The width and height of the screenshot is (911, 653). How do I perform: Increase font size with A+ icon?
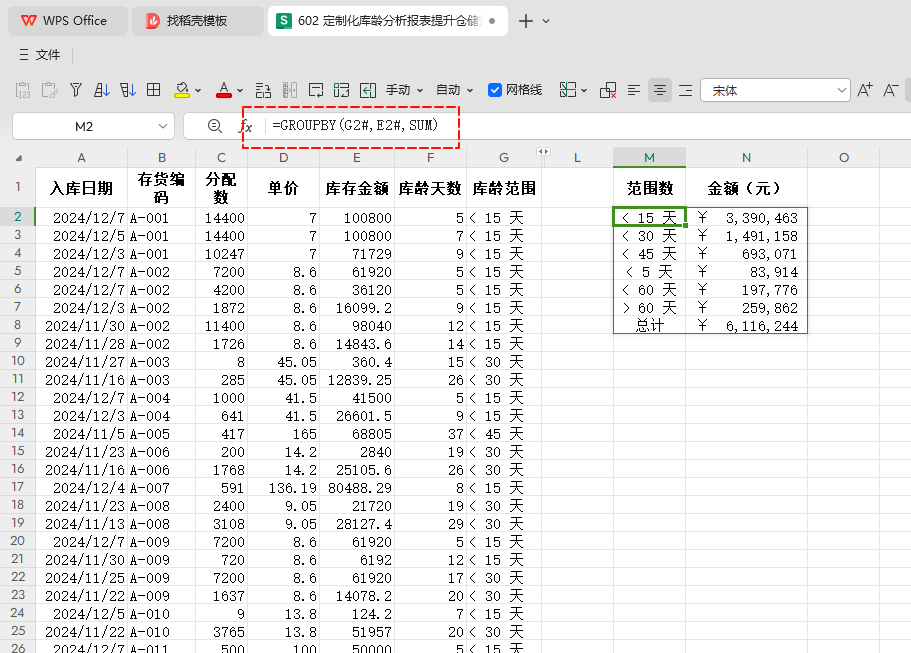click(865, 90)
